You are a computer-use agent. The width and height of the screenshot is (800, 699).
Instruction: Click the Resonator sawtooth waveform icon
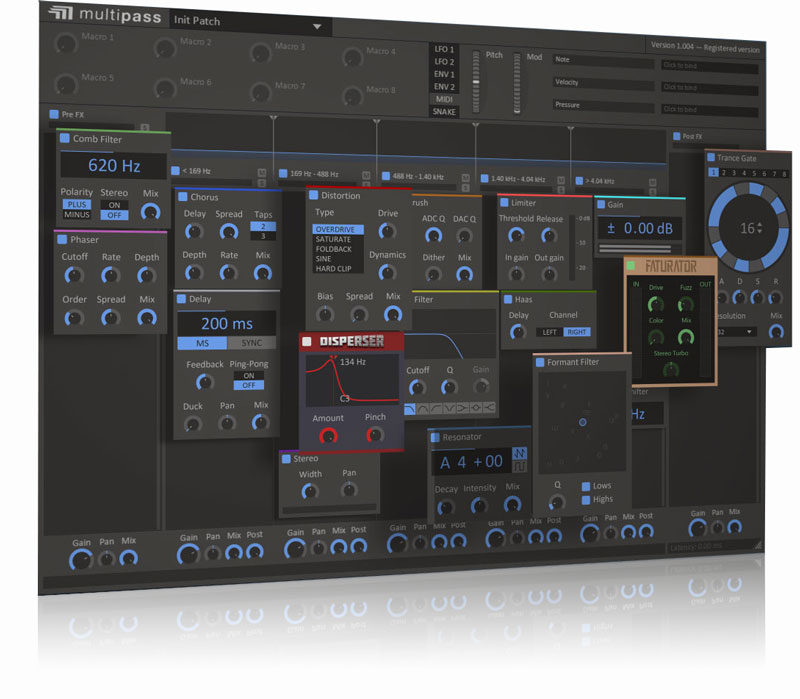(x=519, y=455)
